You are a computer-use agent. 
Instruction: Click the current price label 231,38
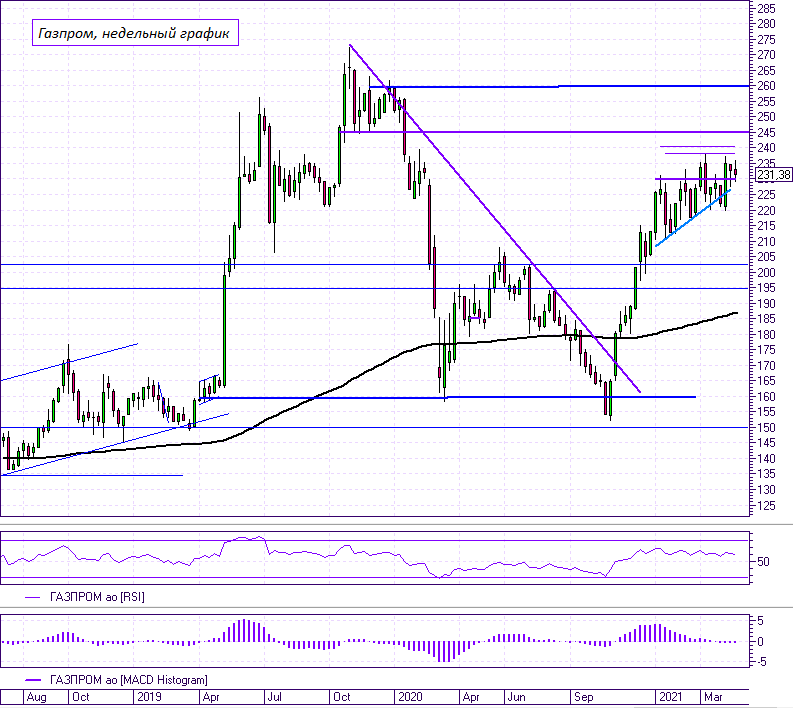tap(773, 175)
